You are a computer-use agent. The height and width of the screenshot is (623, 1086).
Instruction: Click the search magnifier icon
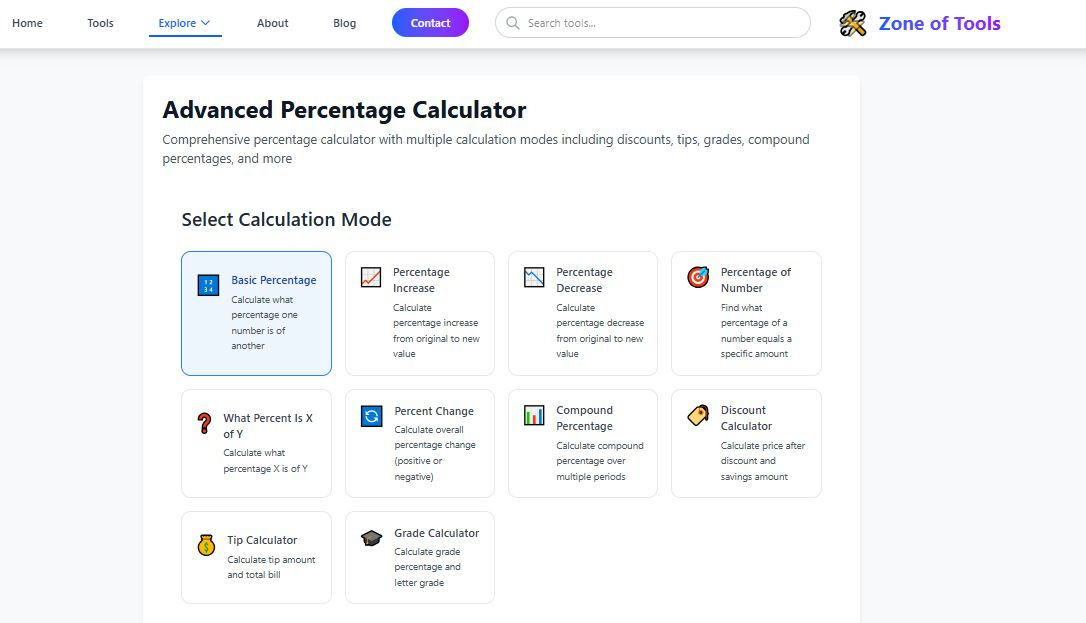(x=512, y=22)
